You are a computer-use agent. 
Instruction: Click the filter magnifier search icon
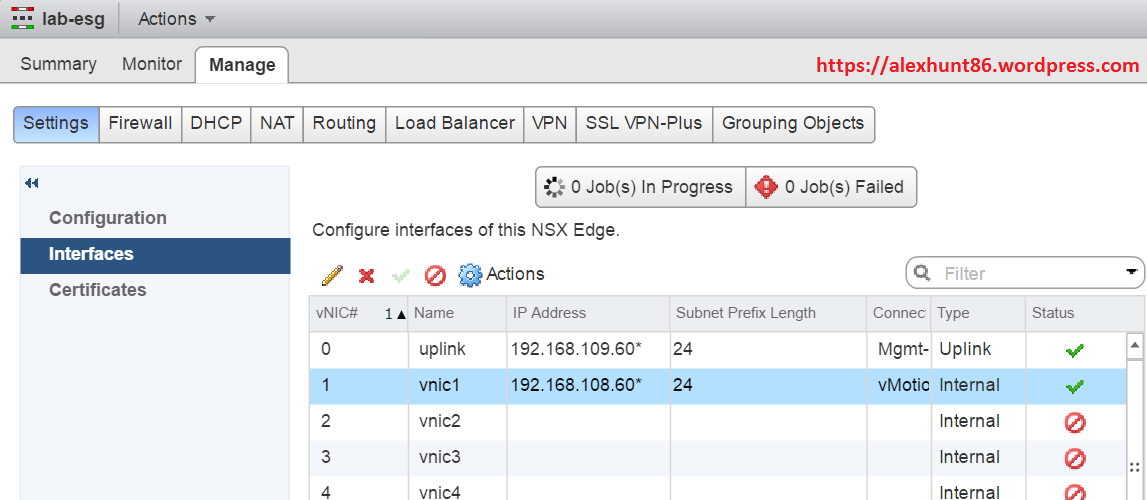(923, 273)
